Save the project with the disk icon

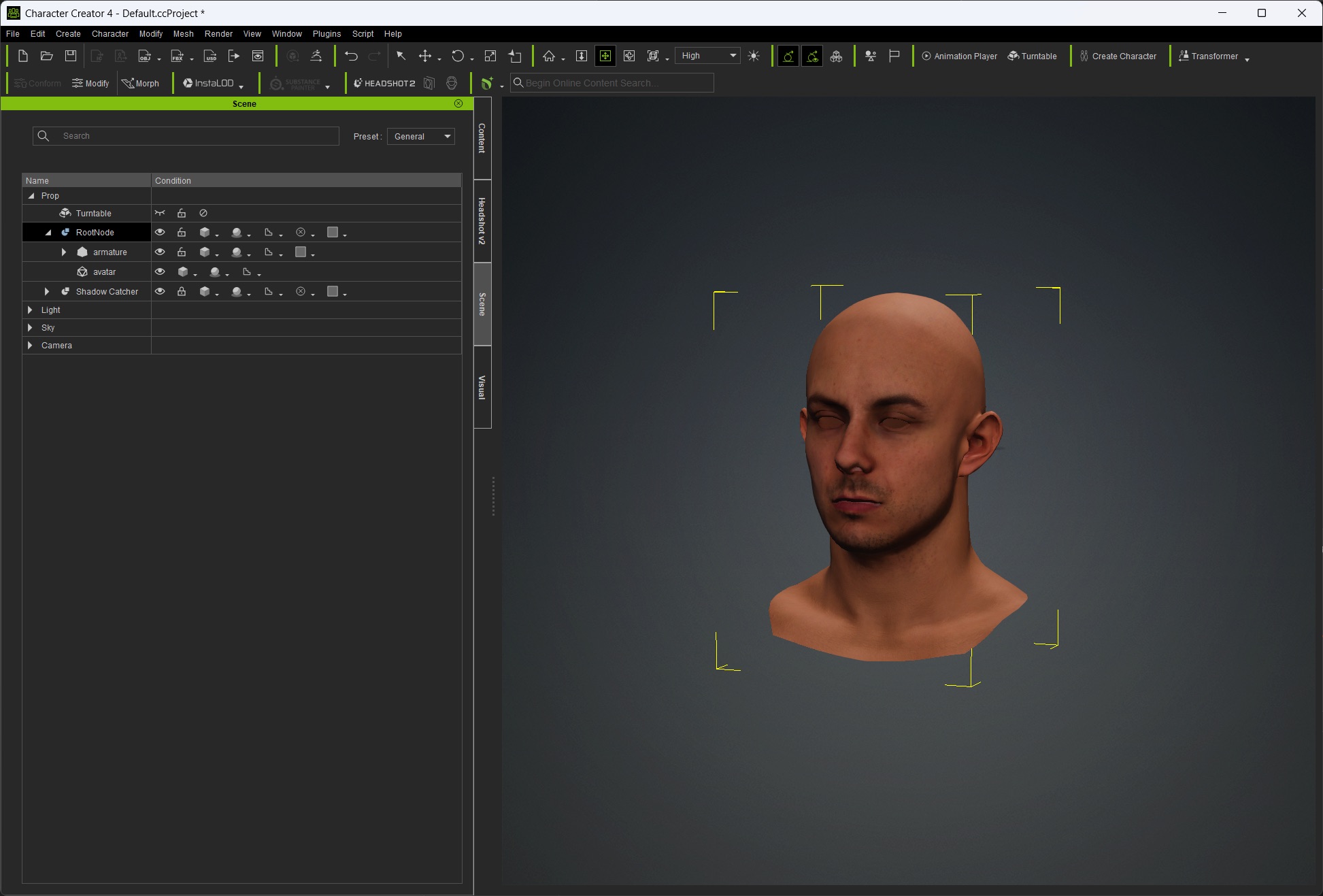pyautogui.click(x=71, y=56)
